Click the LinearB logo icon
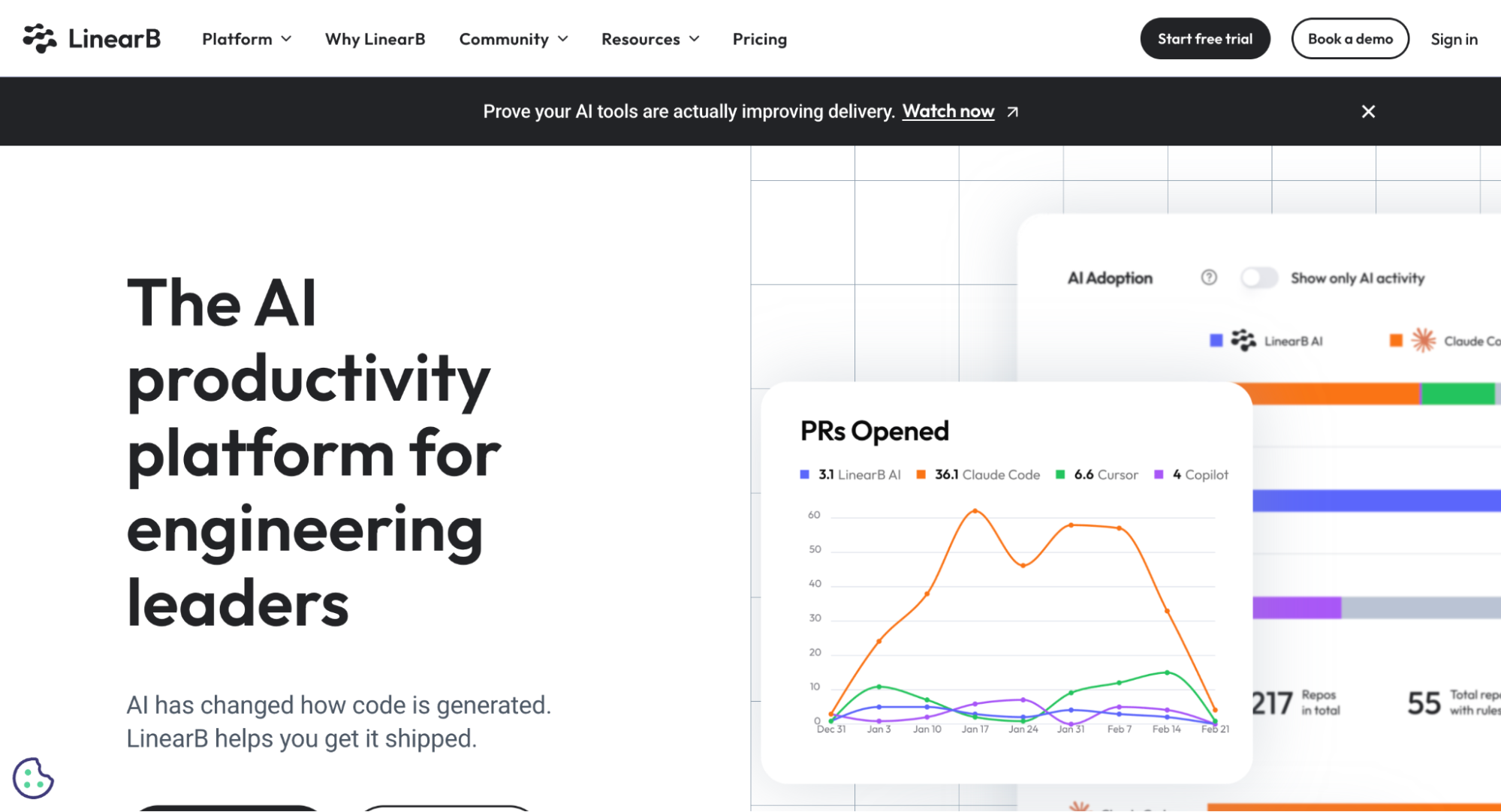1501x812 pixels. click(x=39, y=38)
